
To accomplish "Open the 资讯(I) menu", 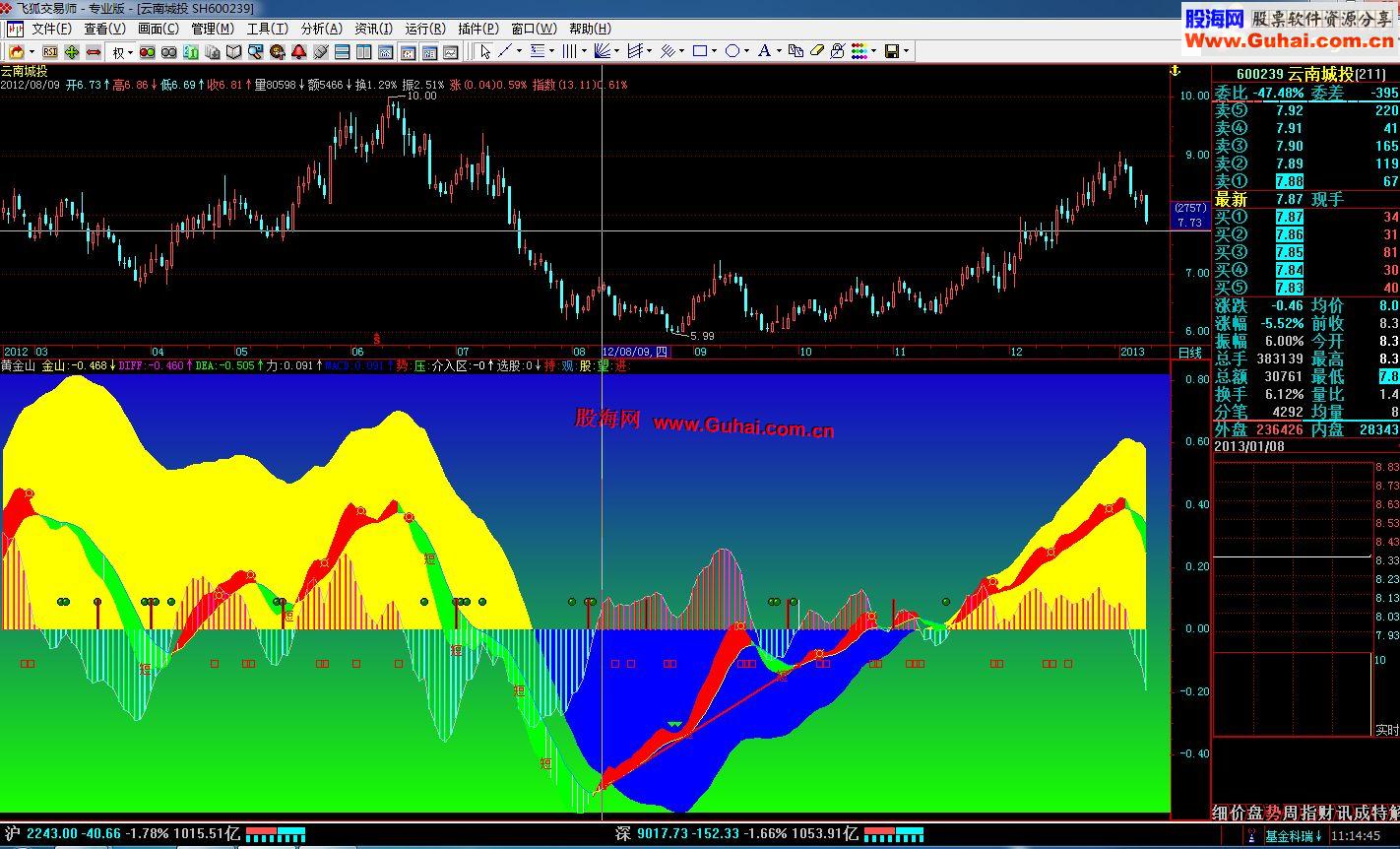I will [x=373, y=29].
